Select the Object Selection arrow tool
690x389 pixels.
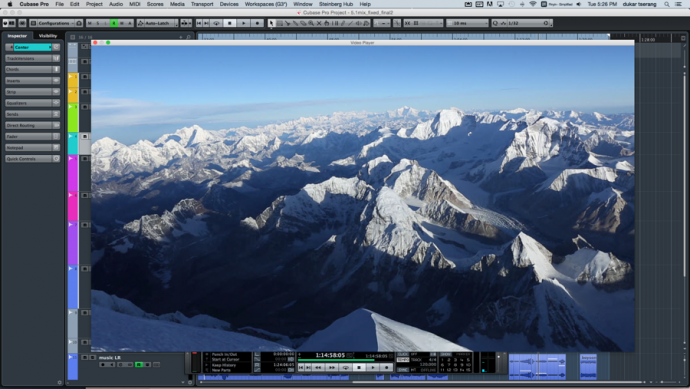tap(271, 23)
